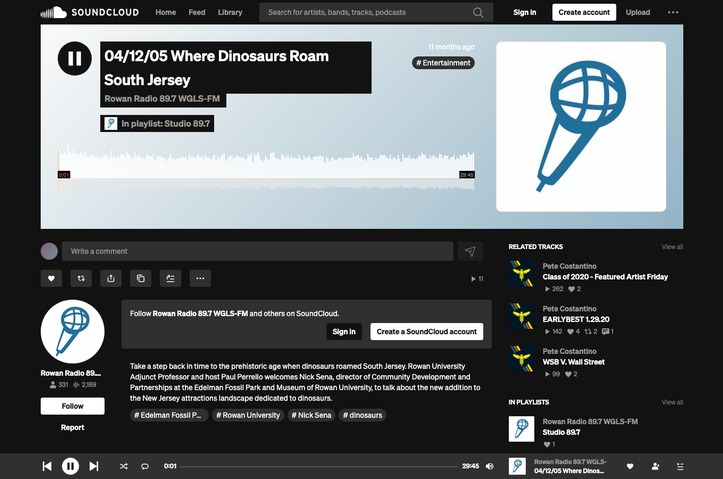Click Upload in the top navigation
723x479 pixels.
tap(638, 12)
